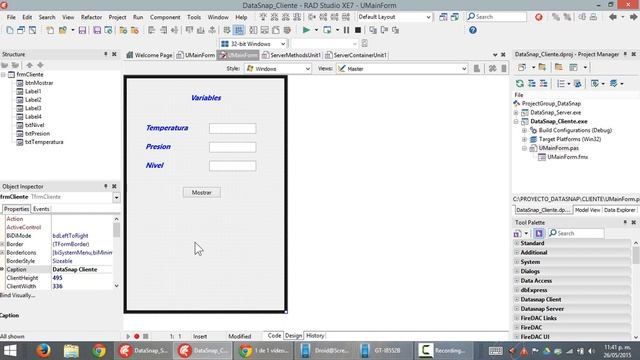Open Firefox from the taskbar

[43, 351]
